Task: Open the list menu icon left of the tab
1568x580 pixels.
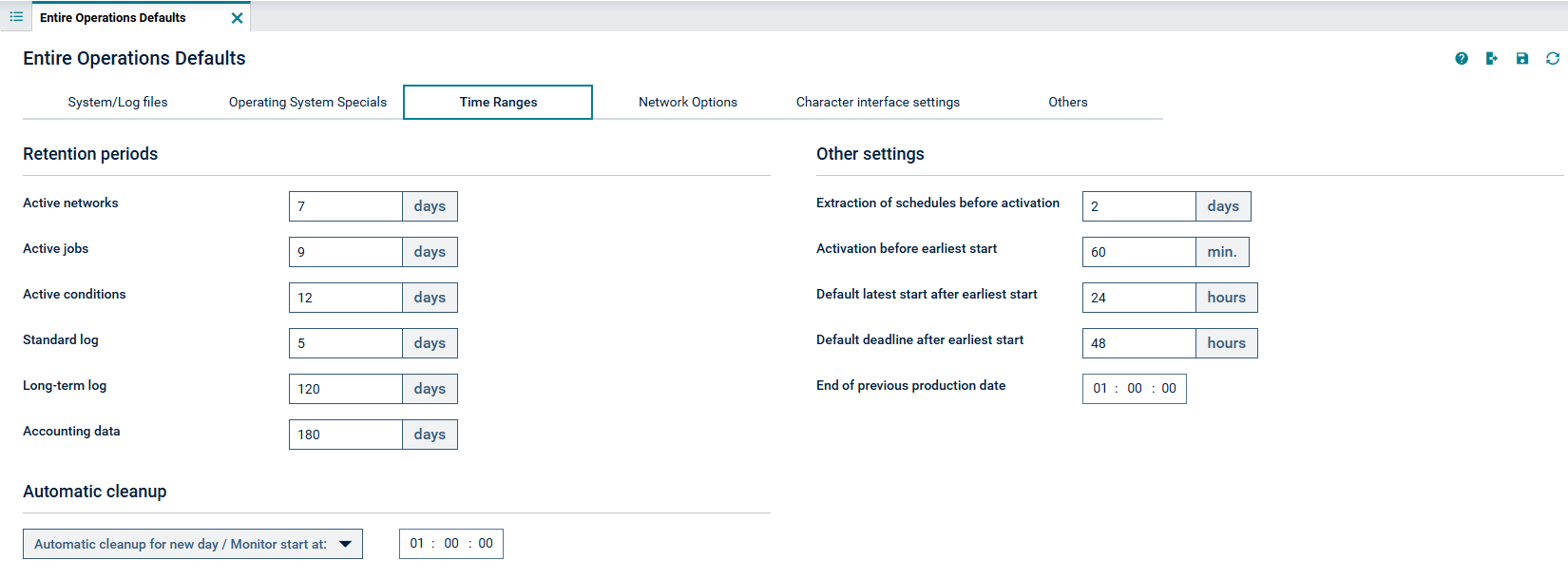Action: point(16,17)
